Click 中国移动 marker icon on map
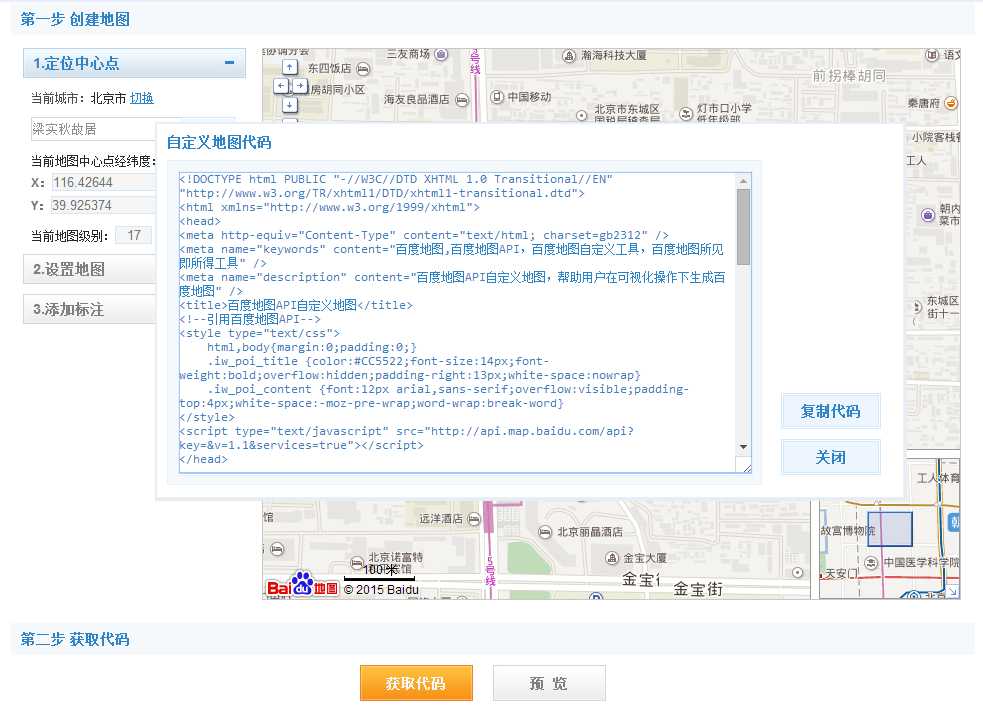983x723 pixels. [497, 97]
